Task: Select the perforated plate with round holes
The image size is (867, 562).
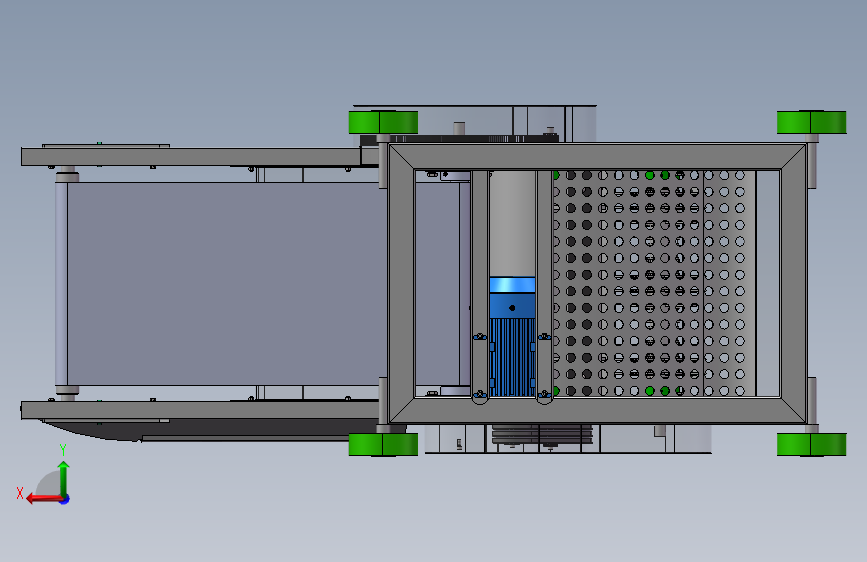Action: (654, 283)
